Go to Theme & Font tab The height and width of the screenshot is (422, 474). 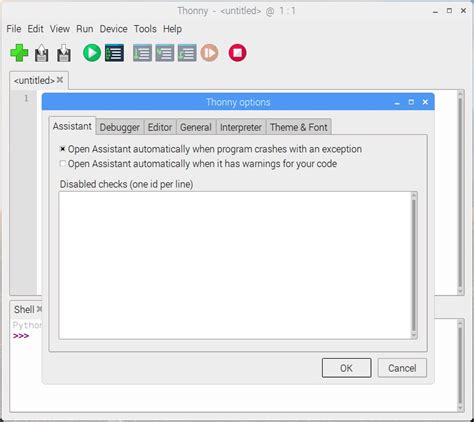tap(299, 127)
